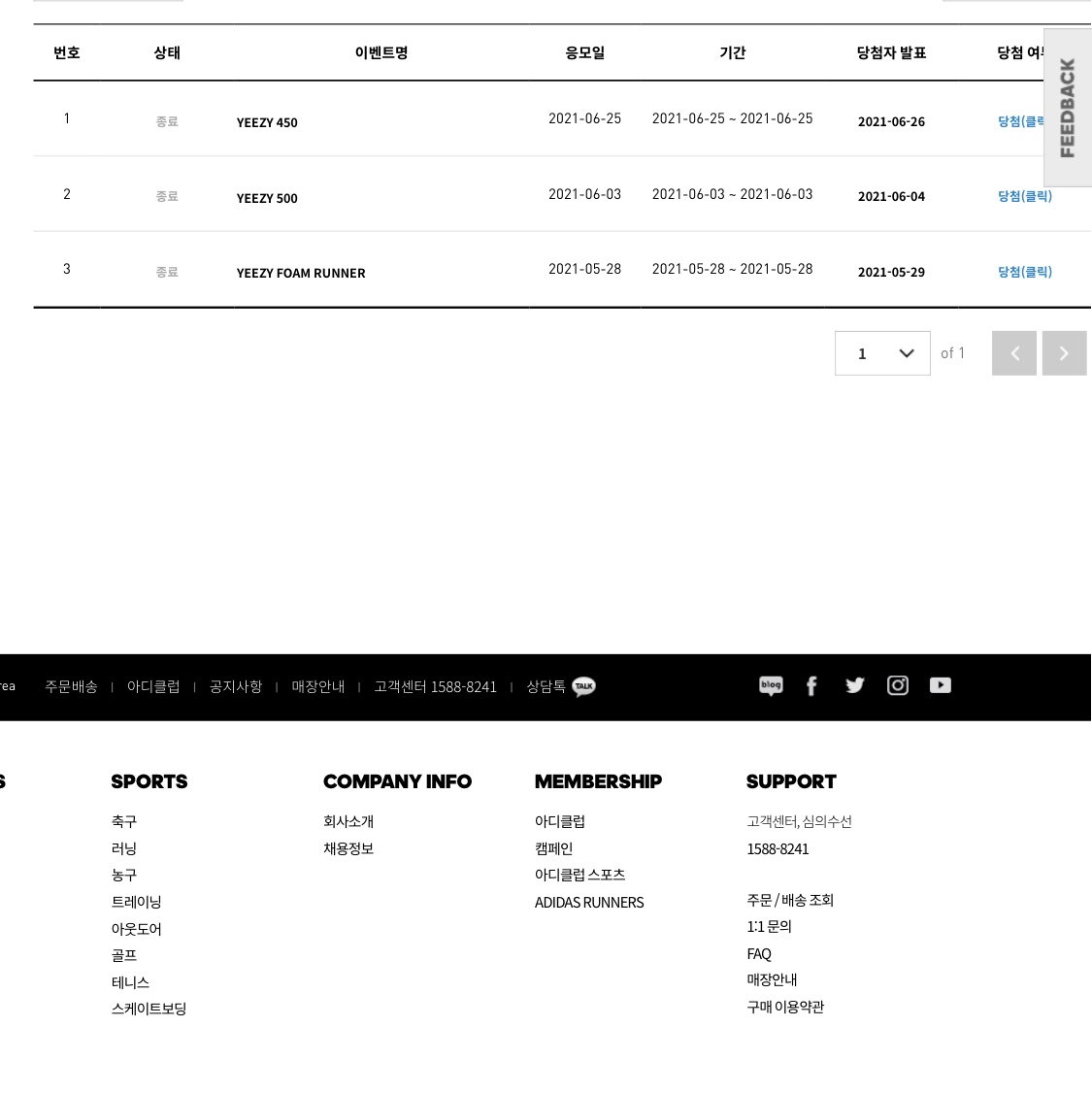This screenshot has width=1092, height=1093.
Task: Click period 2021-06-03 ~ 2021-06-03
Action: click(733, 194)
